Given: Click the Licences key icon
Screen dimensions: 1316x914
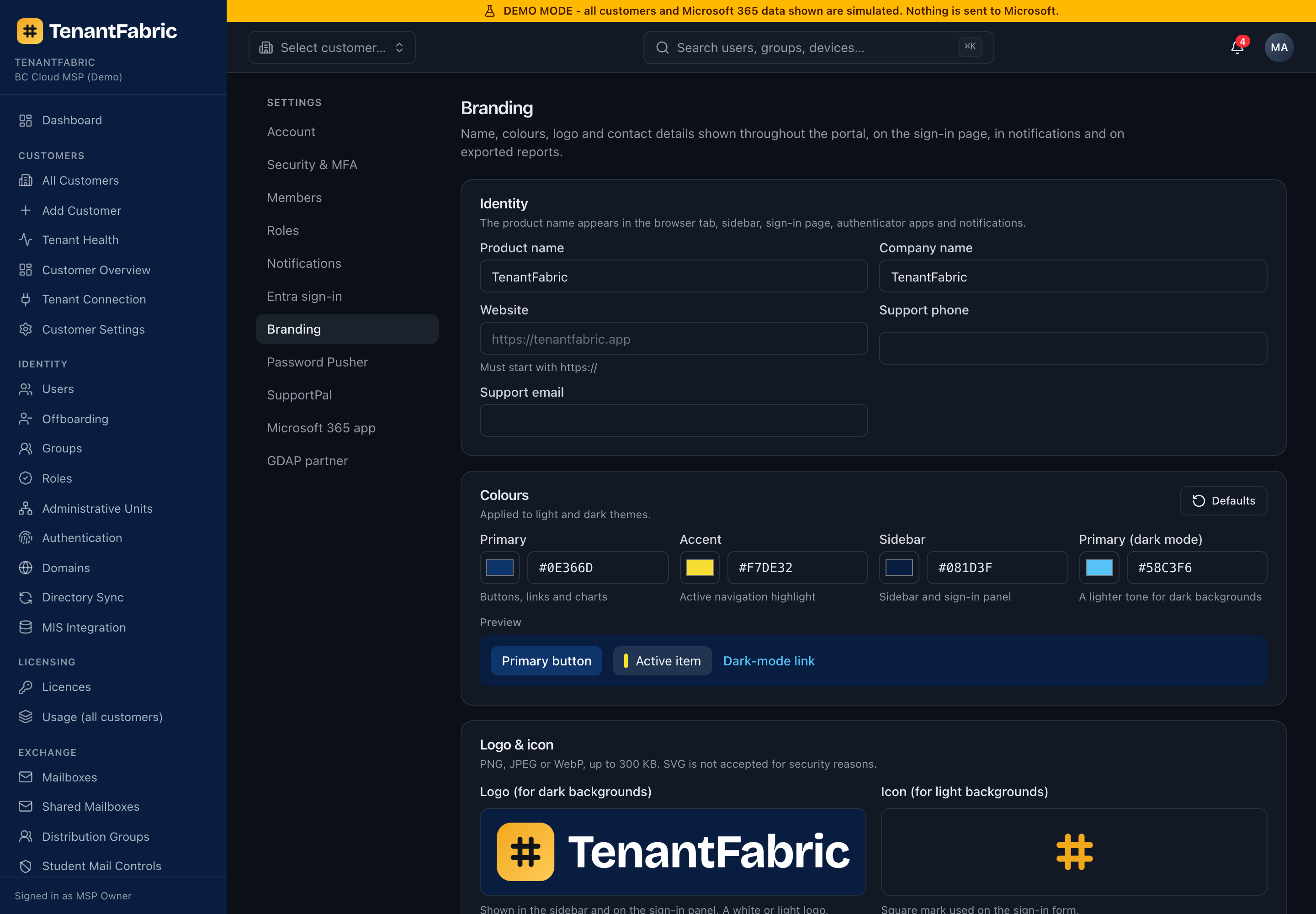Looking at the screenshot, I should point(25,687).
